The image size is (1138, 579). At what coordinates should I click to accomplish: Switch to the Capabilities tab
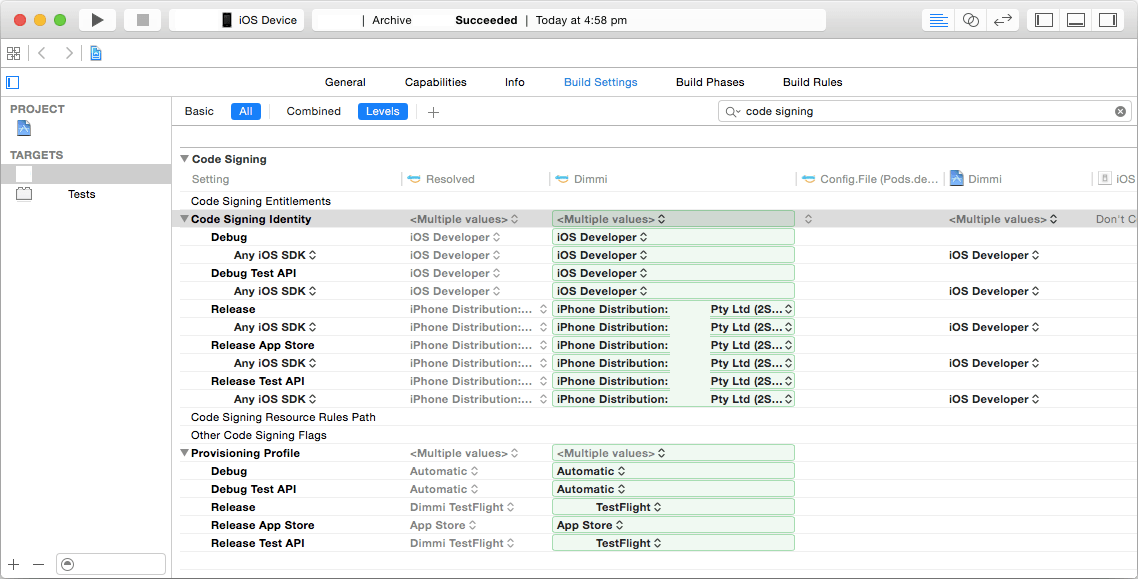[435, 82]
